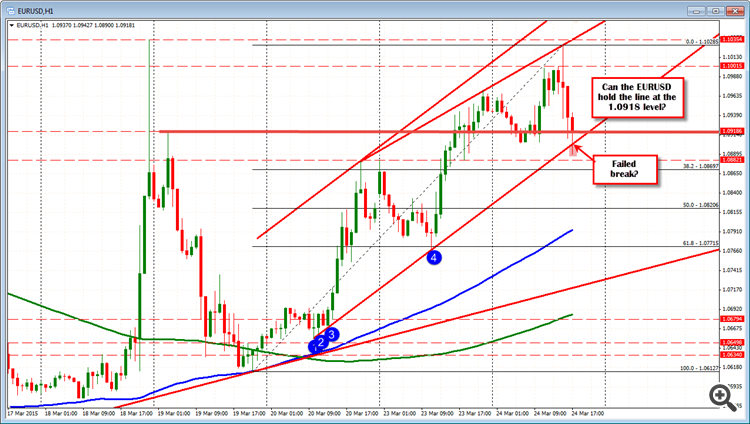750x424 pixels.
Task: Click the 1.07170 price scale value
Action: tap(732, 290)
